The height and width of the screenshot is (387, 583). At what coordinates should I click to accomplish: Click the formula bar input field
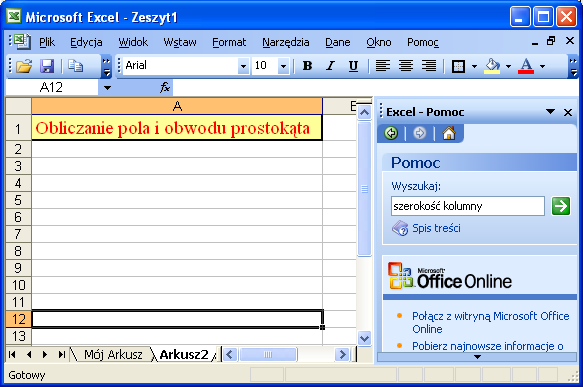click(376, 88)
